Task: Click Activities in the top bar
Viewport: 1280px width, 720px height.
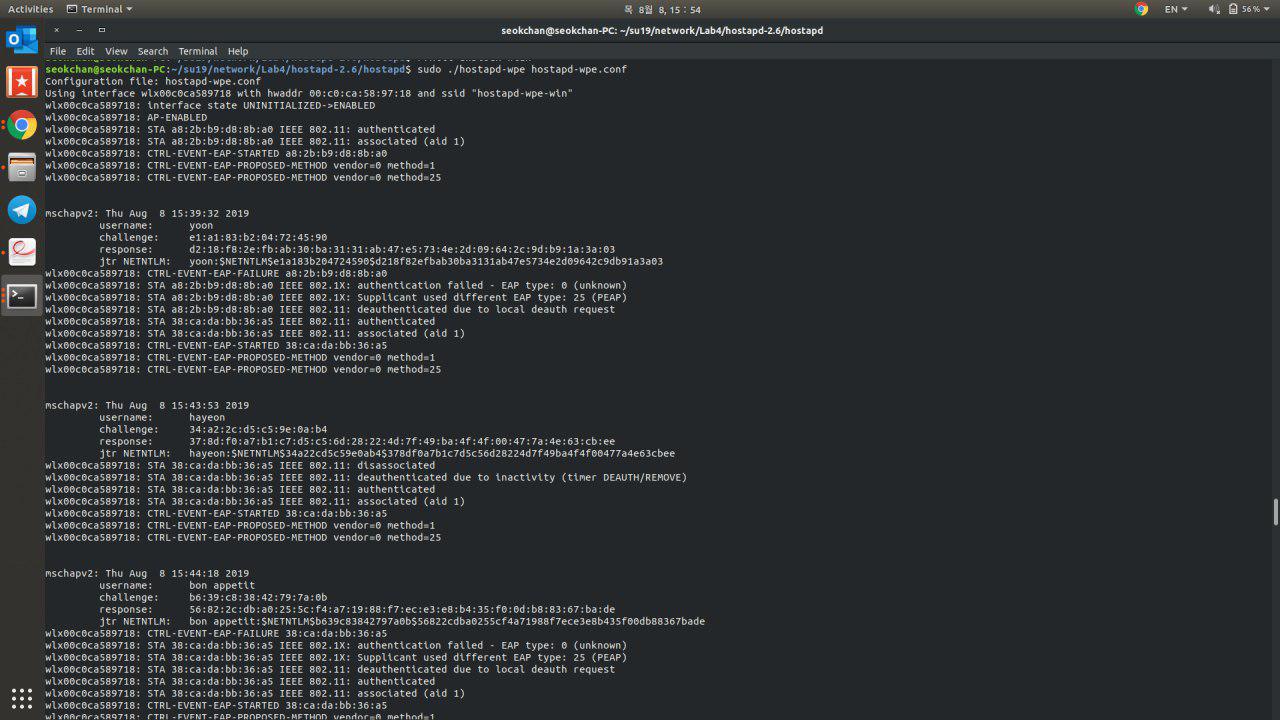Action: [30, 9]
